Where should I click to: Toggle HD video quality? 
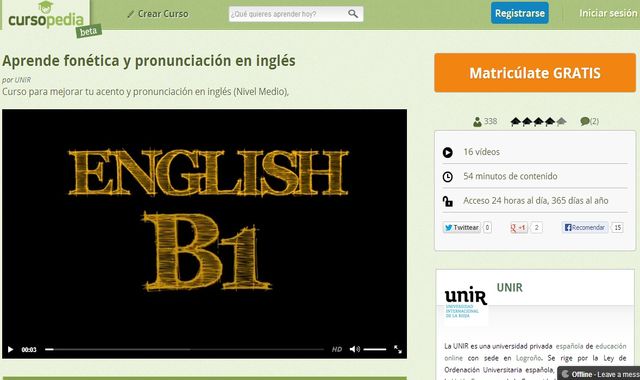click(337, 349)
